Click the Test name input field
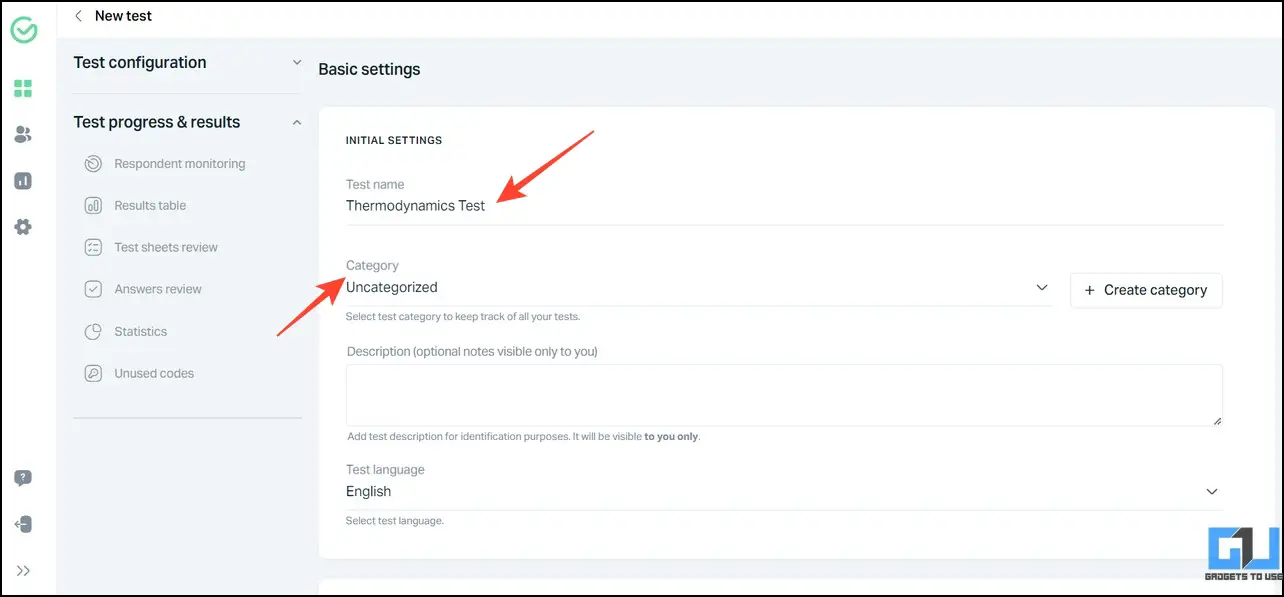Viewport: 1284px width, 597px height. click(x=784, y=206)
